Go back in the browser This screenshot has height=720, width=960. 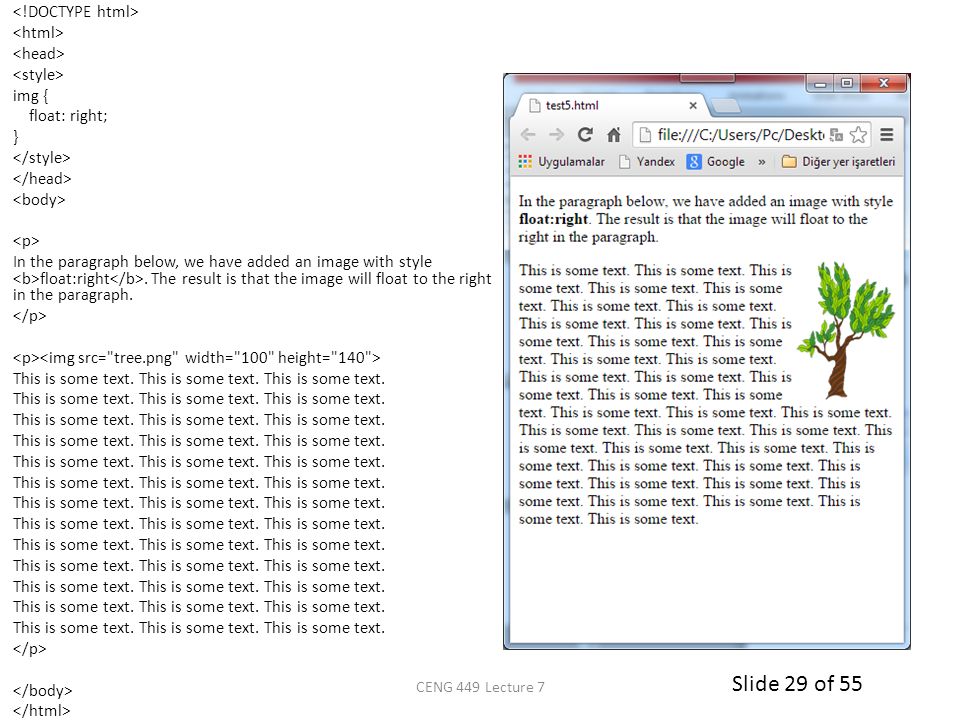pos(528,135)
